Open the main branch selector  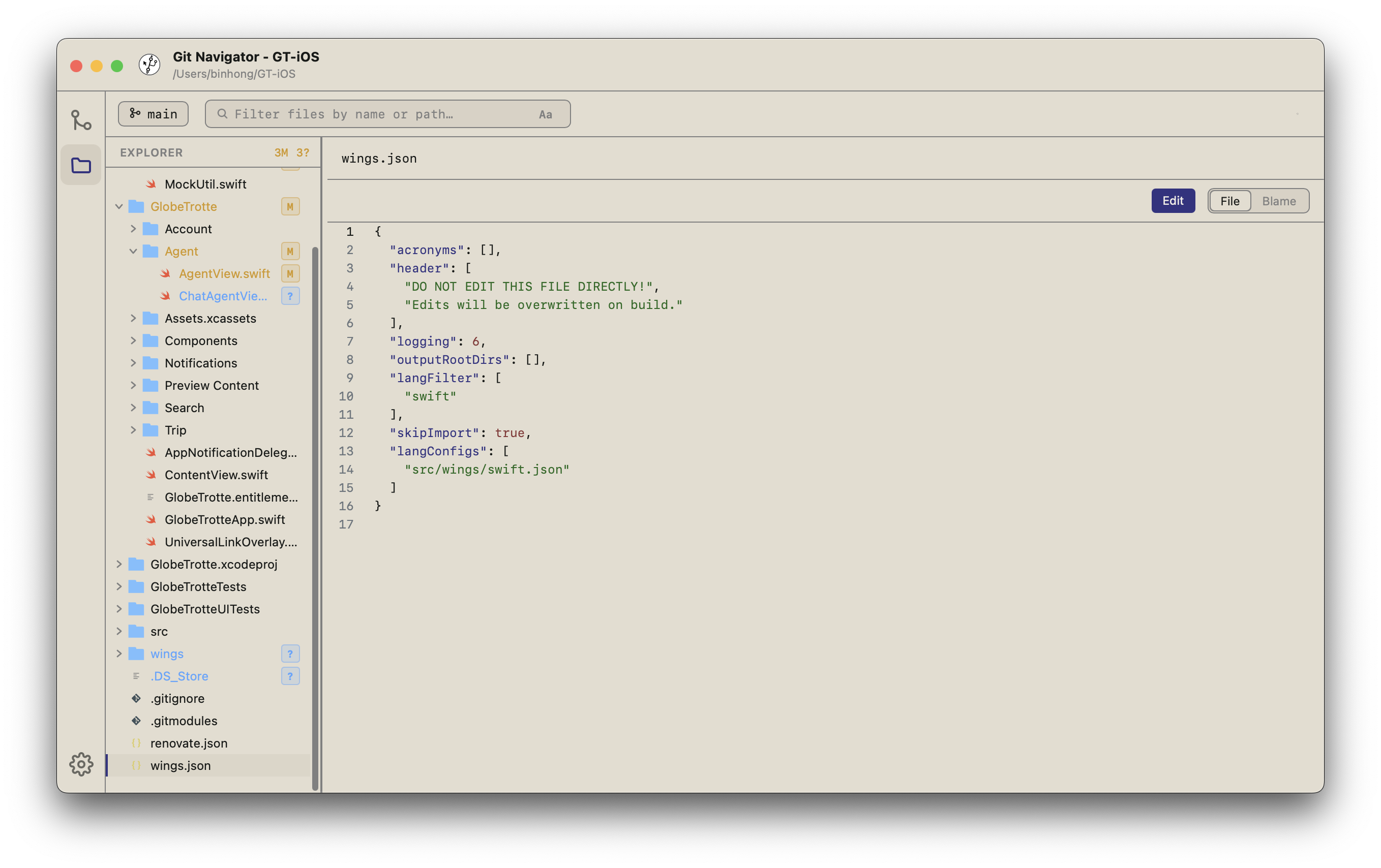[x=153, y=113]
